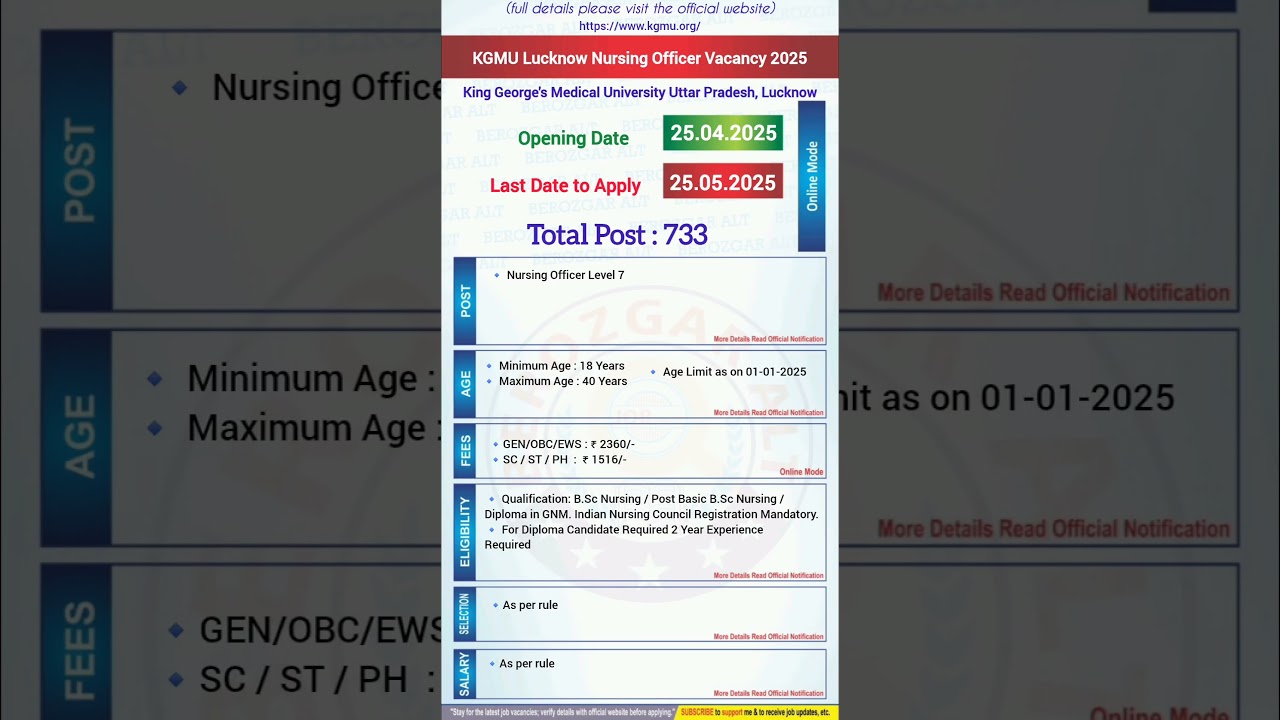This screenshot has height=720, width=1280.
Task: Click the red 'Online Mode' text in the FEES box
Action: [801, 472]
